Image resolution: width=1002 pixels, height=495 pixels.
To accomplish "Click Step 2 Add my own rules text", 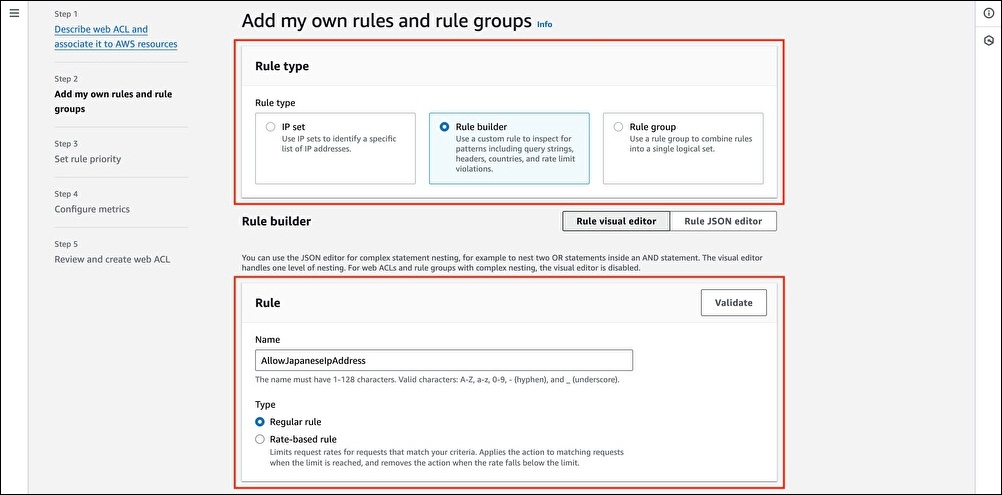I will (x=113, y=102).
